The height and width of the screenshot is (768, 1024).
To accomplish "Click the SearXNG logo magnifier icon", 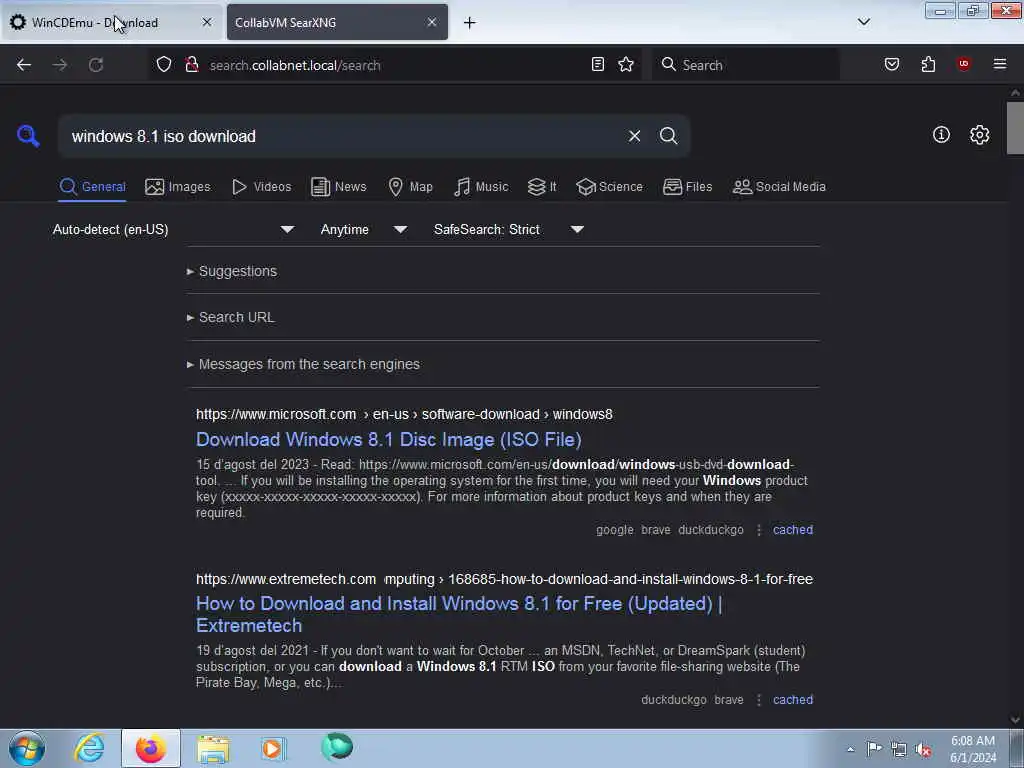I will 28,136.
